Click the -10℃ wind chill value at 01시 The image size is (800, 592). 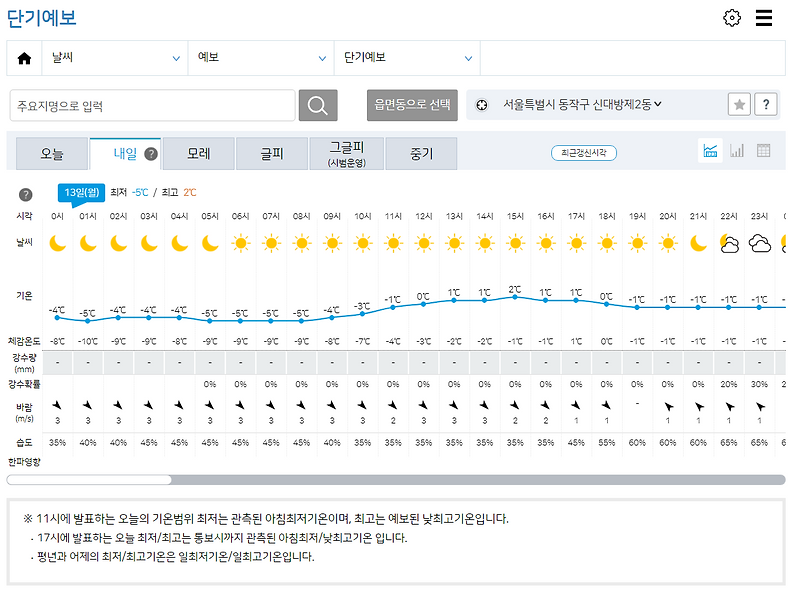[x=88, y=341]
